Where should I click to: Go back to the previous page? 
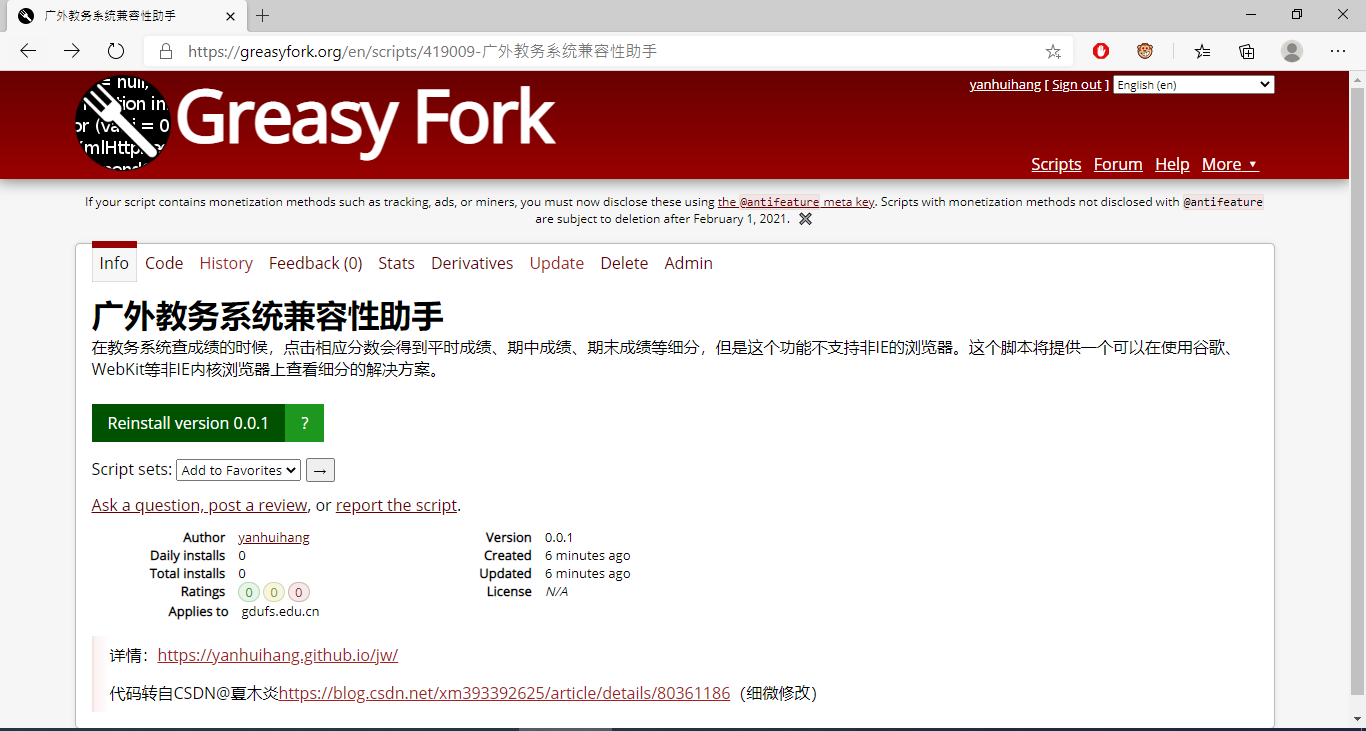click(x=28, y=51)
